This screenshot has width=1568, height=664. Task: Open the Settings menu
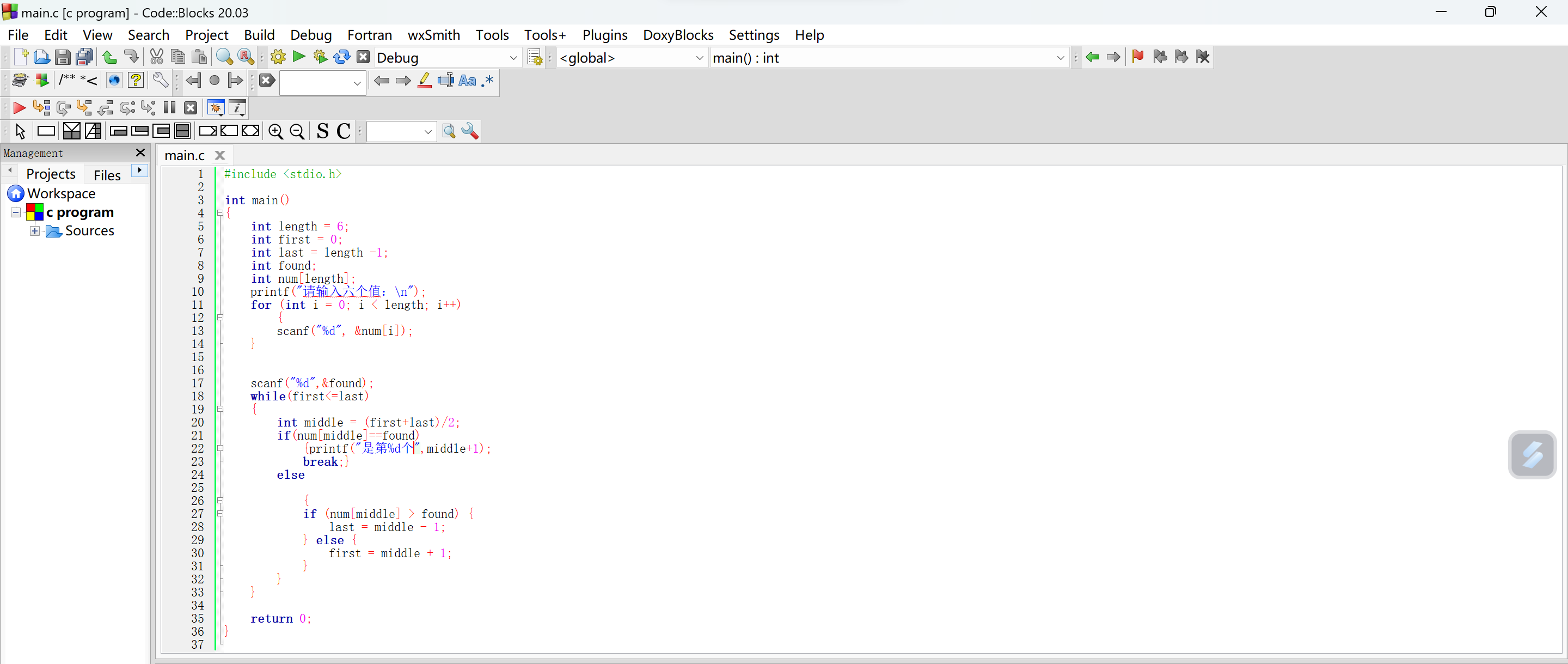pos(754,35)
